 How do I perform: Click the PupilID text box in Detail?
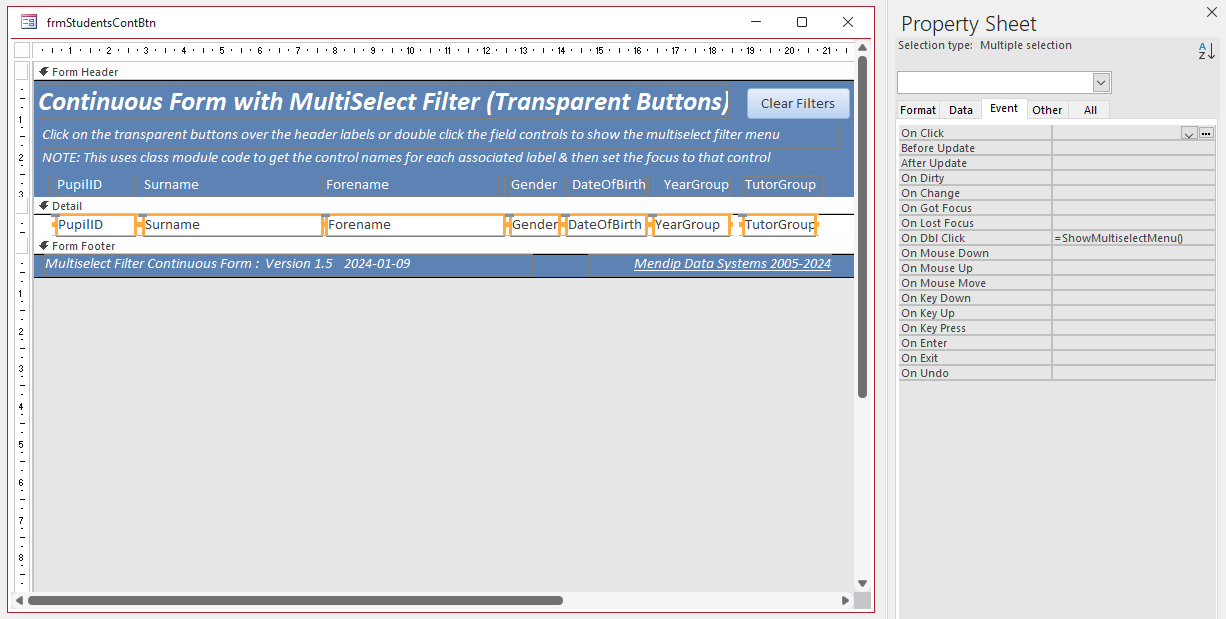pos(95,225)
